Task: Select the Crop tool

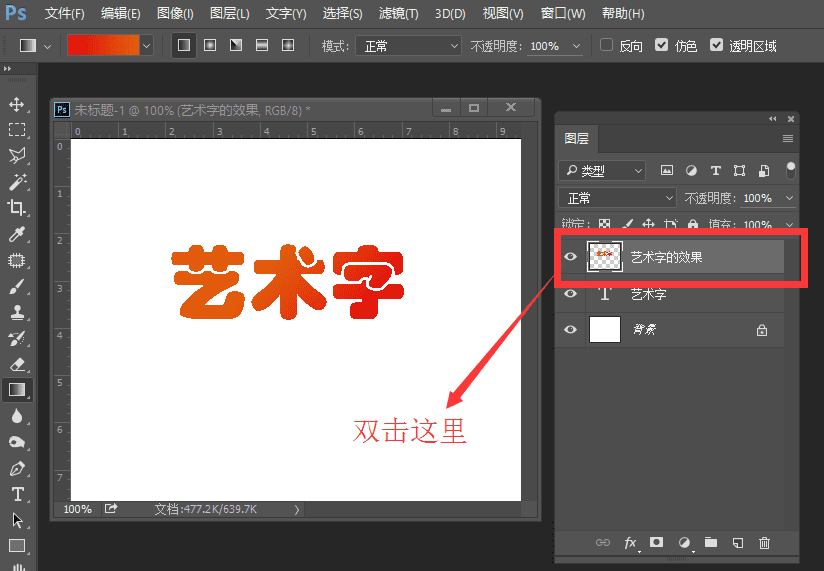Action: [x=17, y=208]
